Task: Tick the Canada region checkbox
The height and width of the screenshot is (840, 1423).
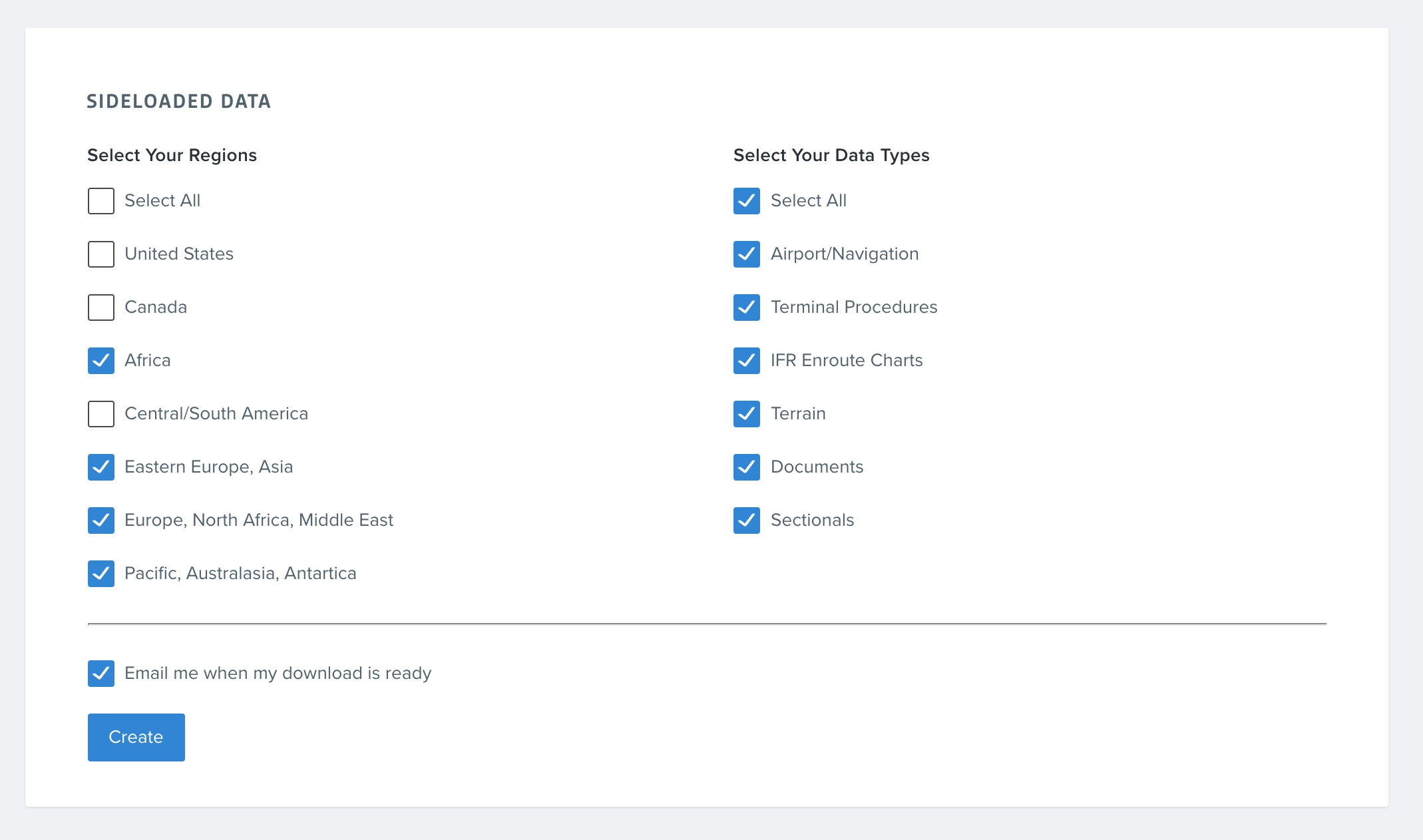Action: (x=101, y=308)
